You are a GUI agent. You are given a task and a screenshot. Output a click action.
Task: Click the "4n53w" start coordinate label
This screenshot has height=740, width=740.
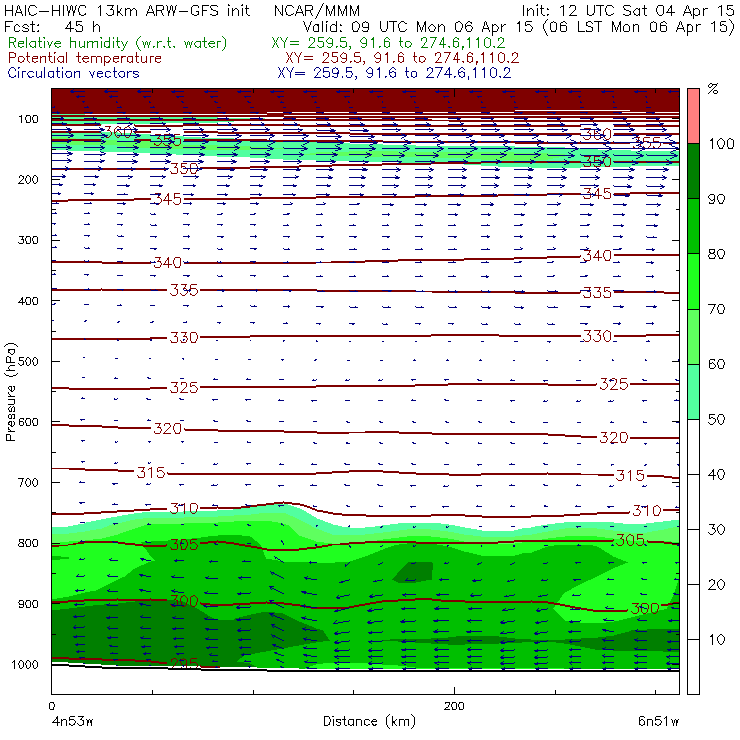(x=72, y=722)
